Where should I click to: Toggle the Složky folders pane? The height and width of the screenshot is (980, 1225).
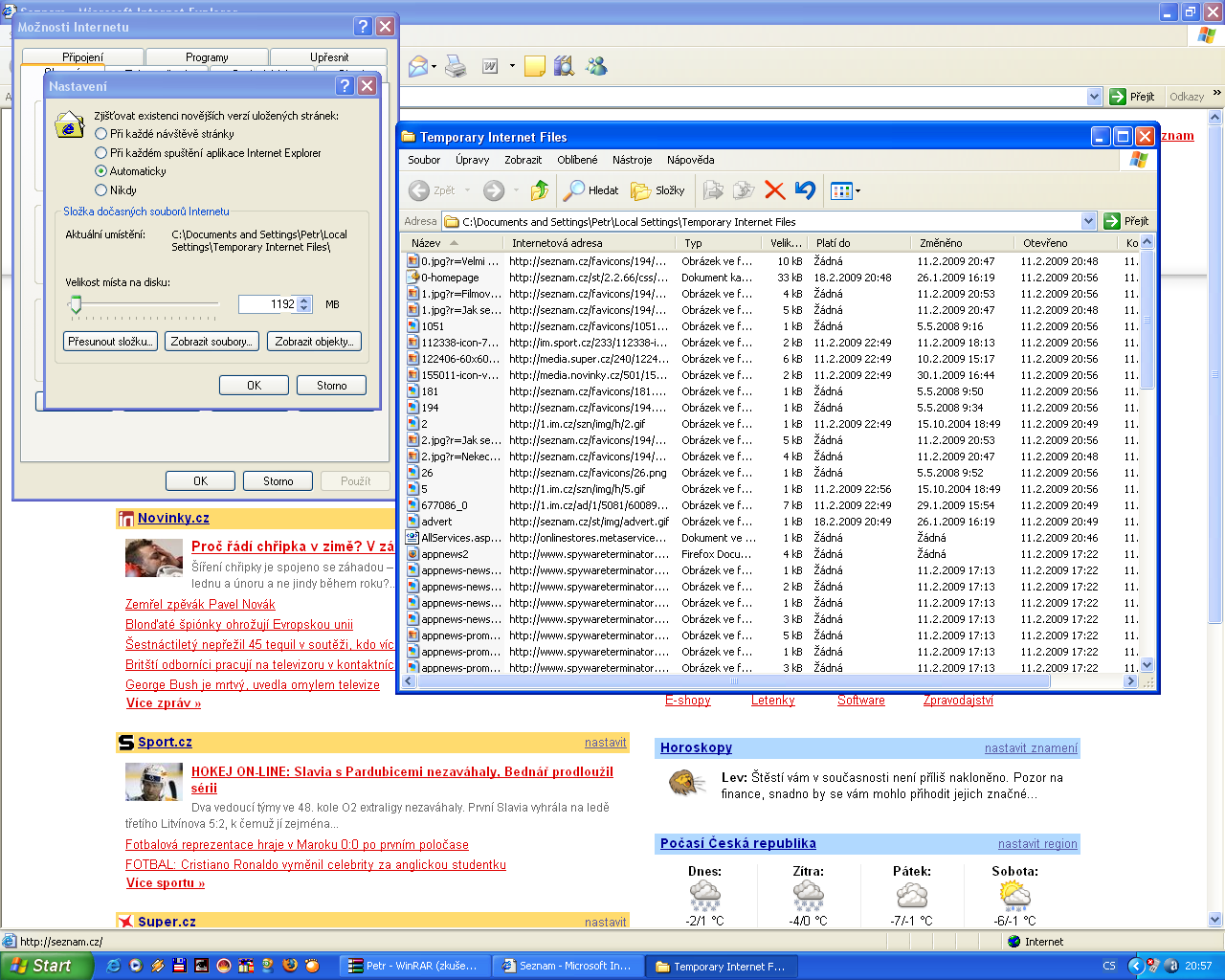tap(658, 190)
